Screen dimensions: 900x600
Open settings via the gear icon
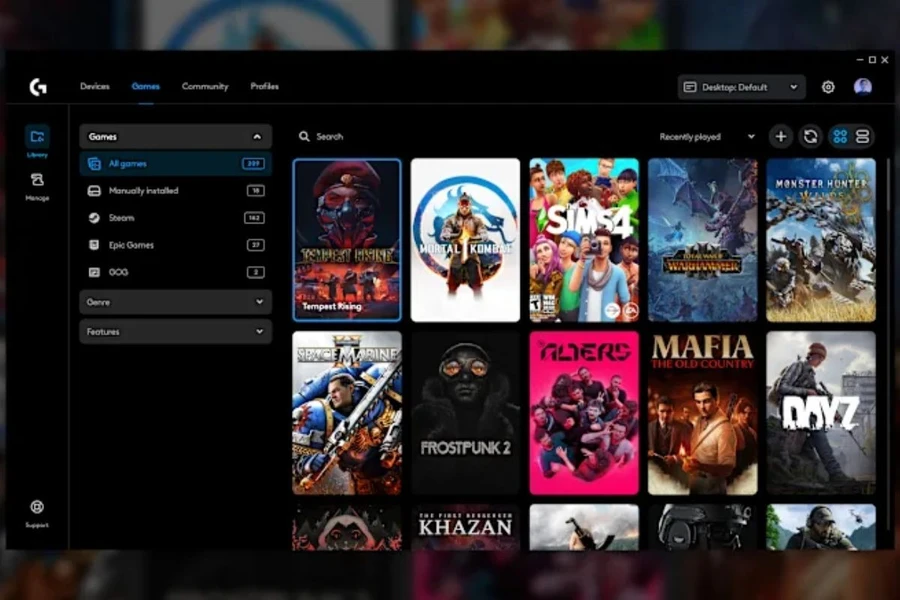click(828, 87)
